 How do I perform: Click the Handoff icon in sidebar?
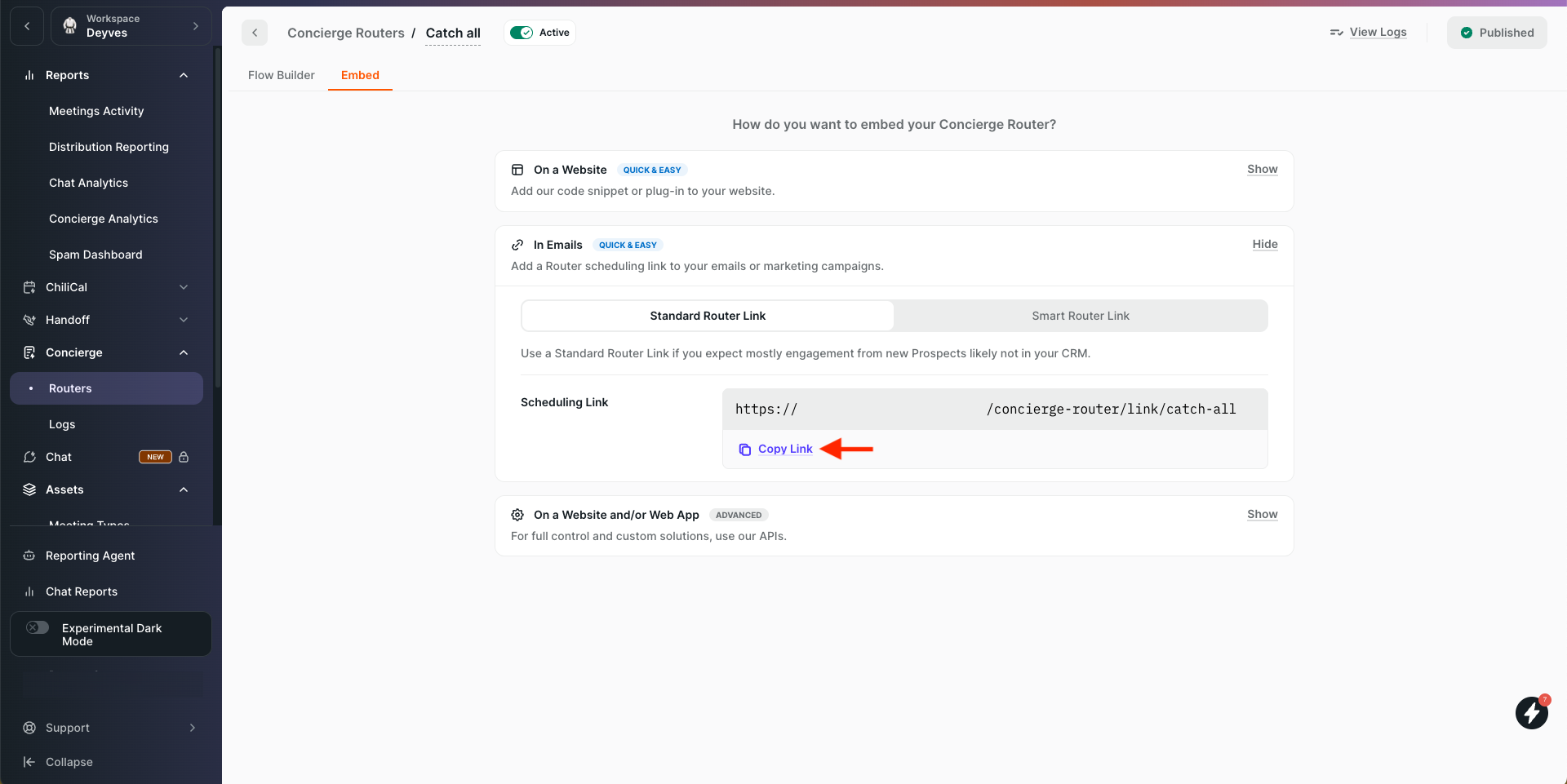click(29, 320)
